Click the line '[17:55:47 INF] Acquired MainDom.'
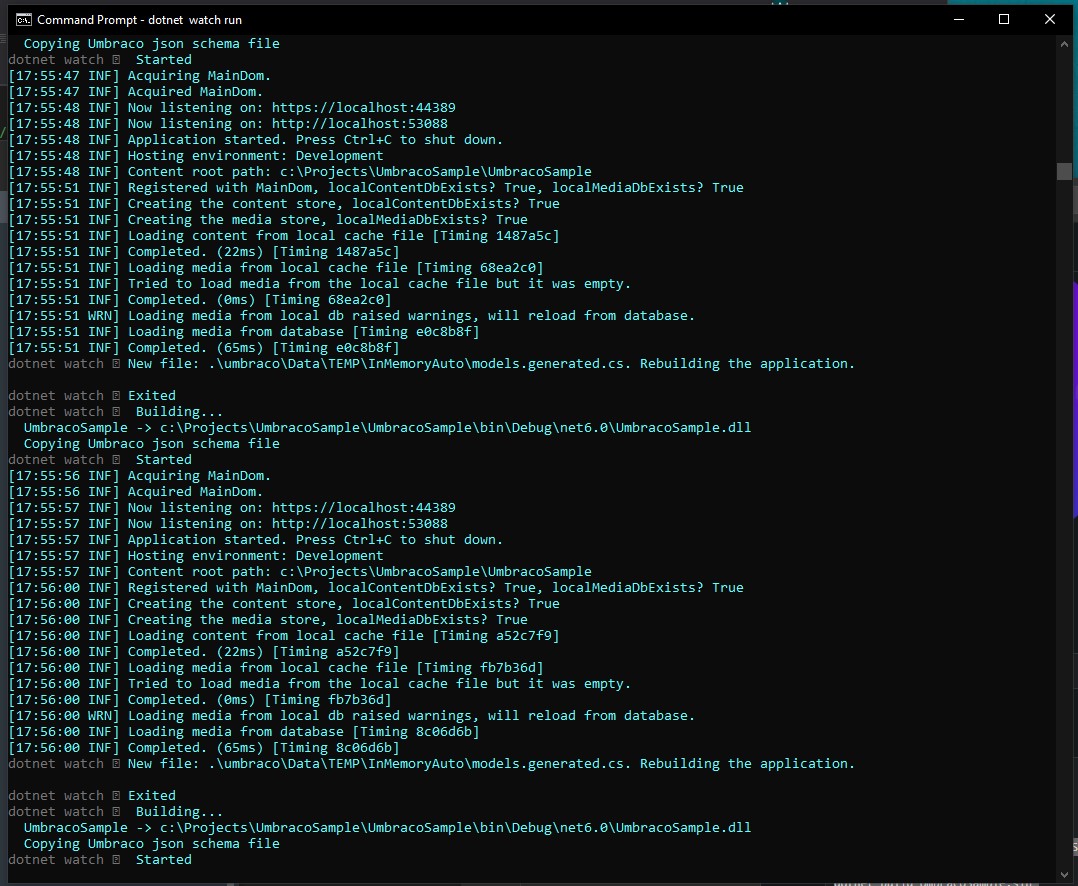 click(135, 91)
